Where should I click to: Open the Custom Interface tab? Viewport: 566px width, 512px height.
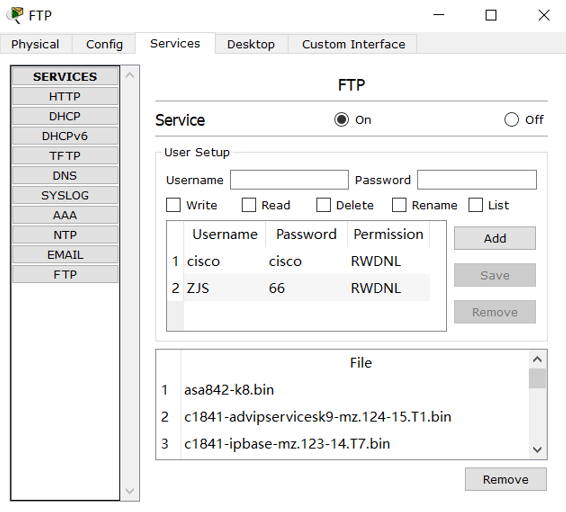coord(353,44)
